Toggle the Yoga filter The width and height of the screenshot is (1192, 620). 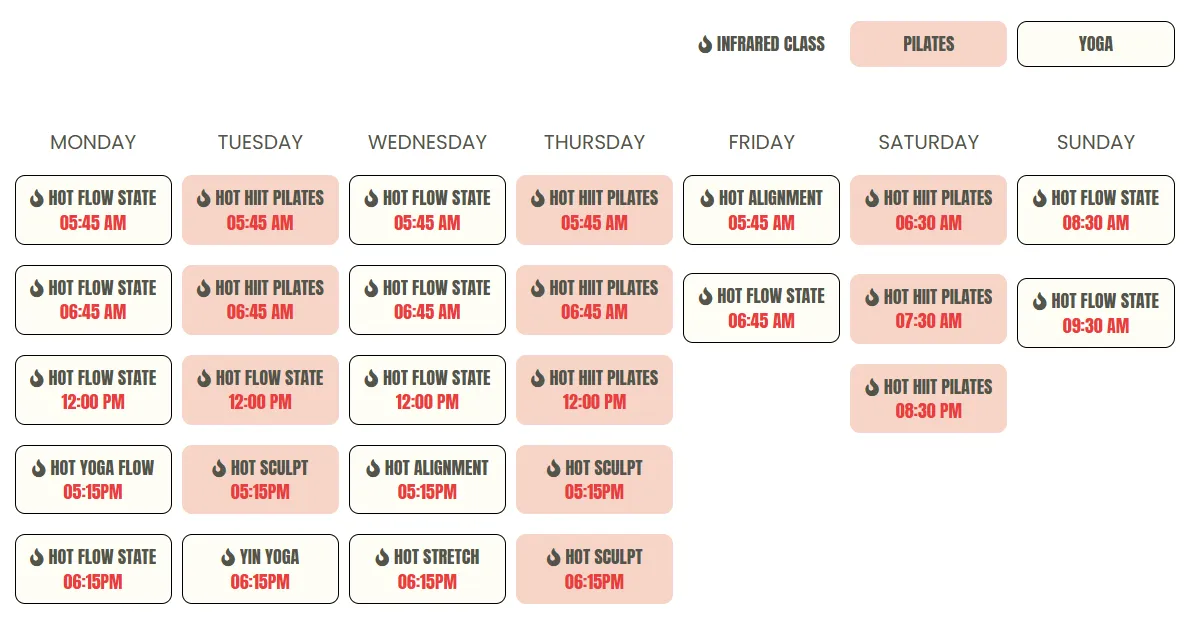coord(1095,44)
